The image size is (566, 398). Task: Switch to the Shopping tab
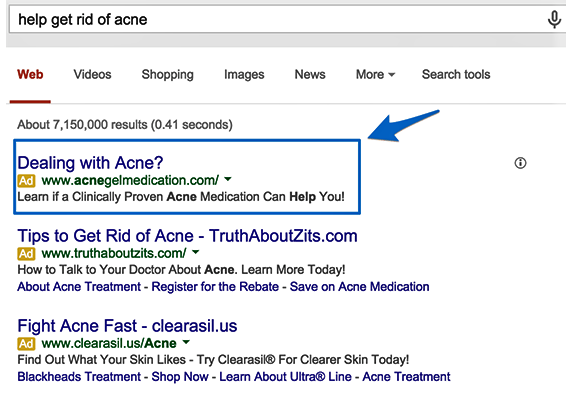point(167,75)
